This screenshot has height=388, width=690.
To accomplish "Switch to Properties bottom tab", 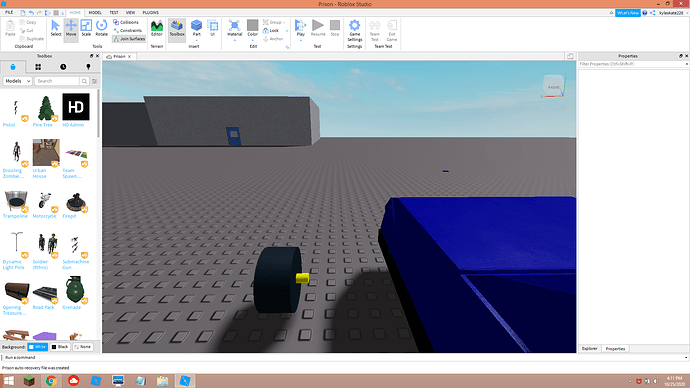I will tap(615, 348).
